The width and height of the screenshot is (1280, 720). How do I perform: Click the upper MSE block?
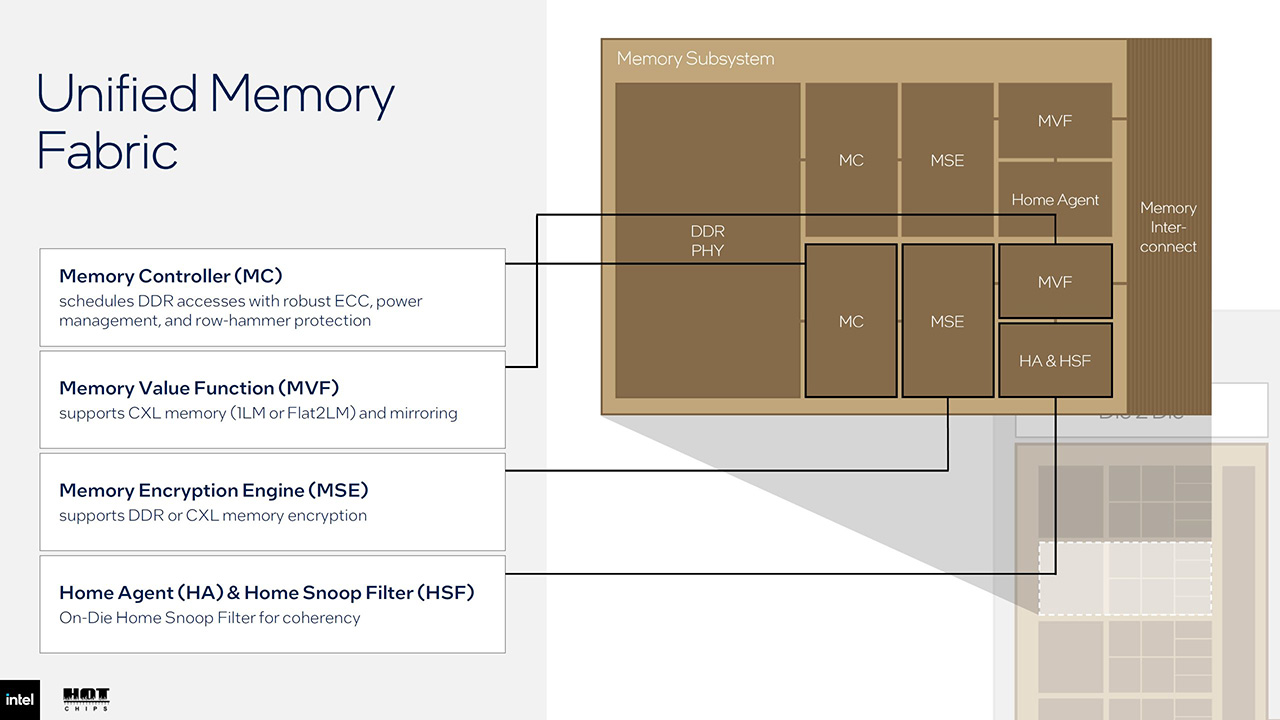click(947, 160)
